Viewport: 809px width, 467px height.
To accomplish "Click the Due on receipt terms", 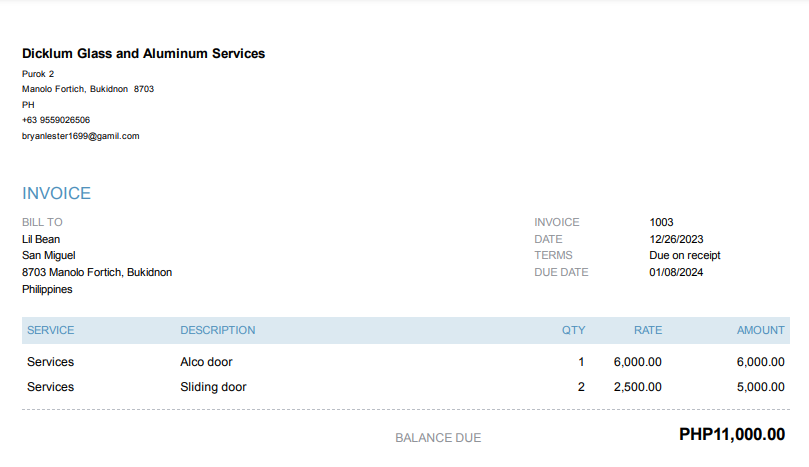I will 684,255.
